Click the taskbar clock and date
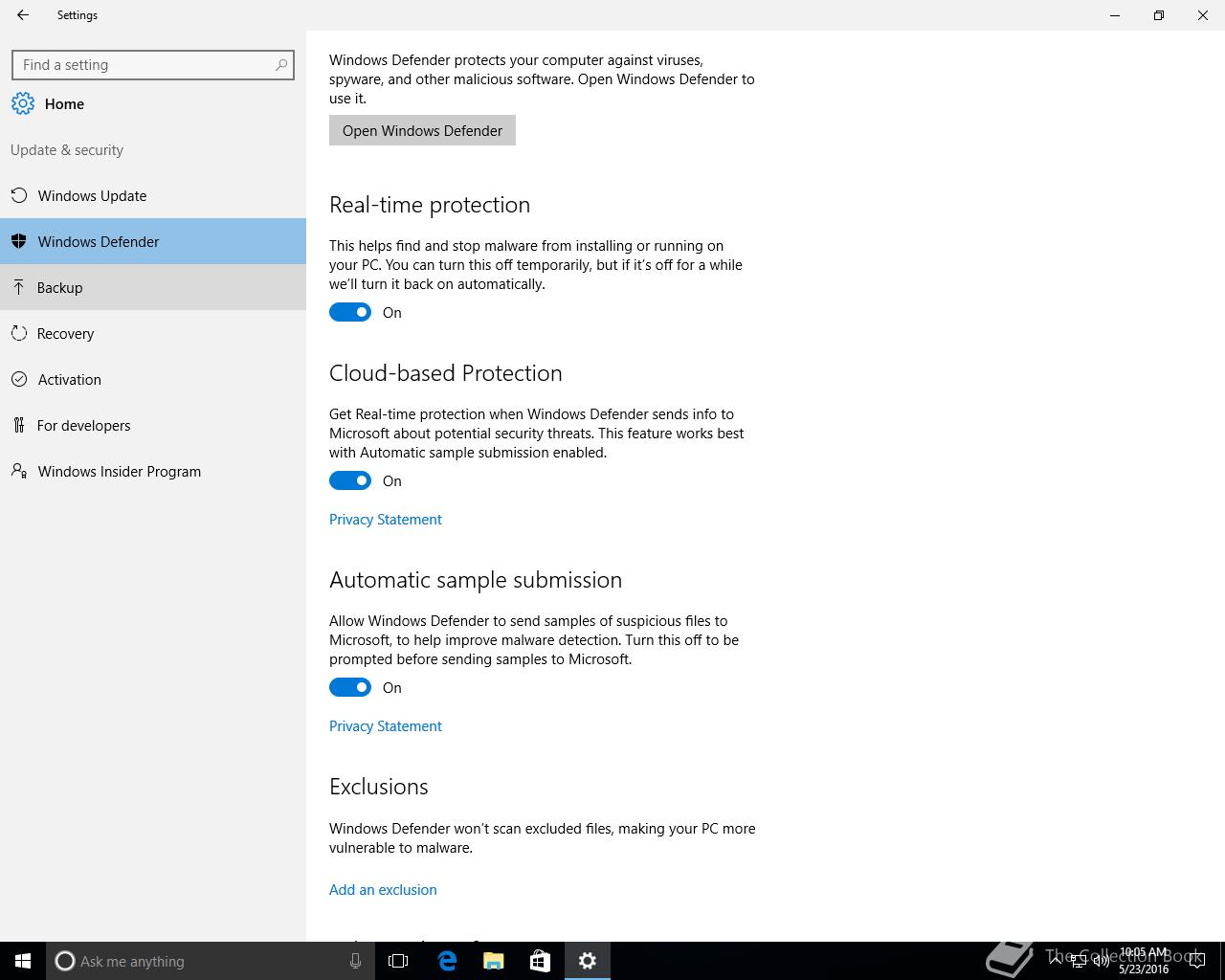This screenshot has height=980, width=1225. point(1143,961)
